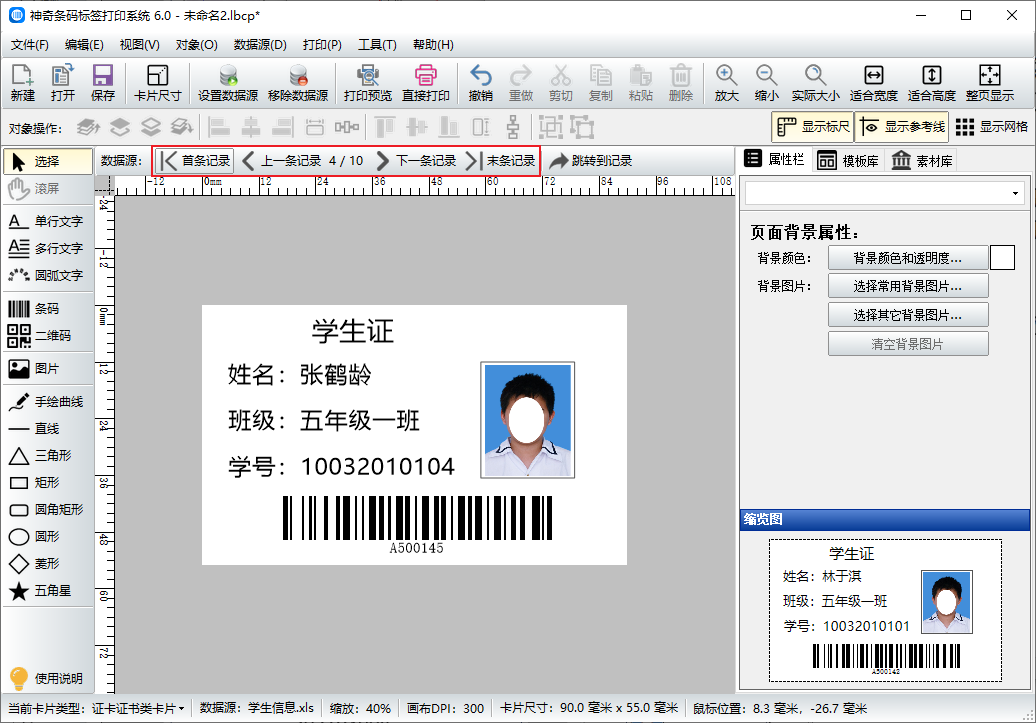Click the A500145 barcode on the card

pyautogui.click(x=417, y=525)
